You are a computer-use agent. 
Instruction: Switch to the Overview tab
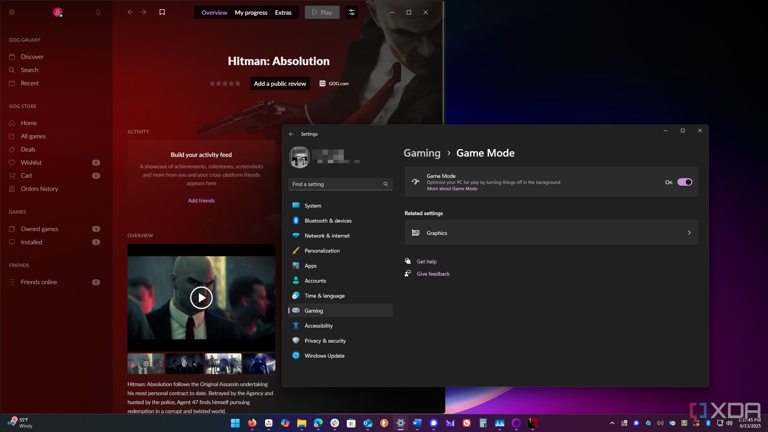[215, 12]
